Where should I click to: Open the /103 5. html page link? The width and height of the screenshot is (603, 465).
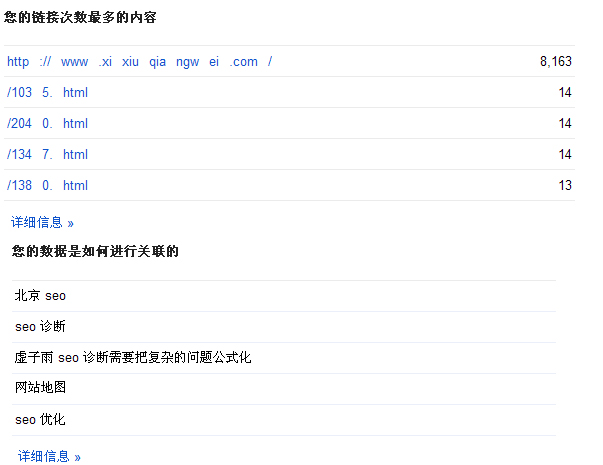click(47, 93)
